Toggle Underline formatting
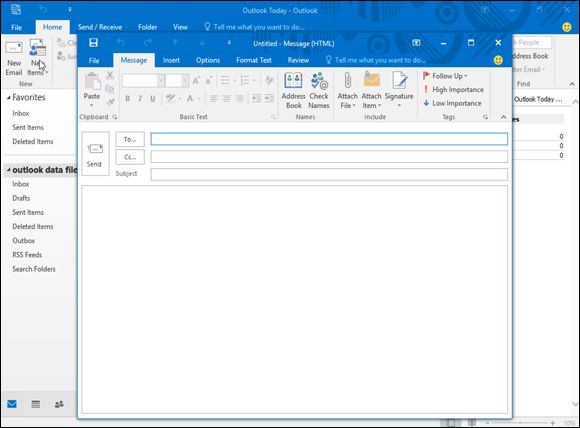This screenshot has height=428, width=580. (152, 98)
